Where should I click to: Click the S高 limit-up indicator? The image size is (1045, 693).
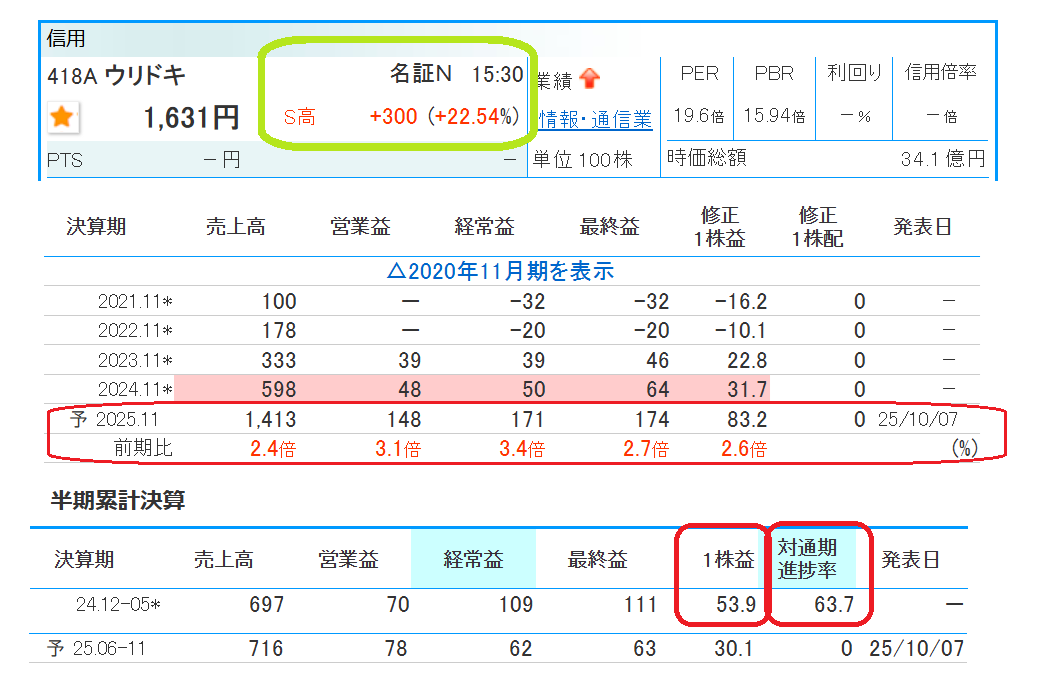tap(299, 117)
